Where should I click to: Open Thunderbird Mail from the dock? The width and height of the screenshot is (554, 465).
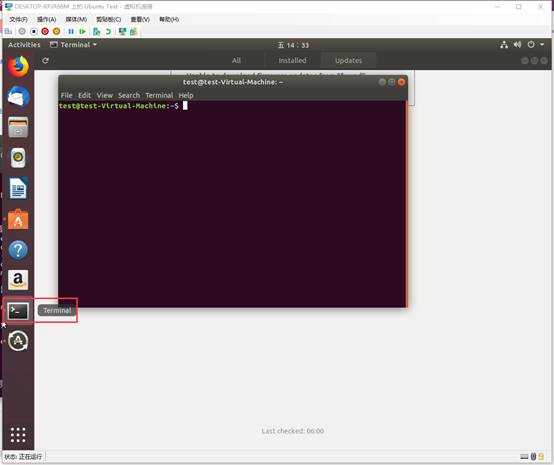[x=18, y=96]
